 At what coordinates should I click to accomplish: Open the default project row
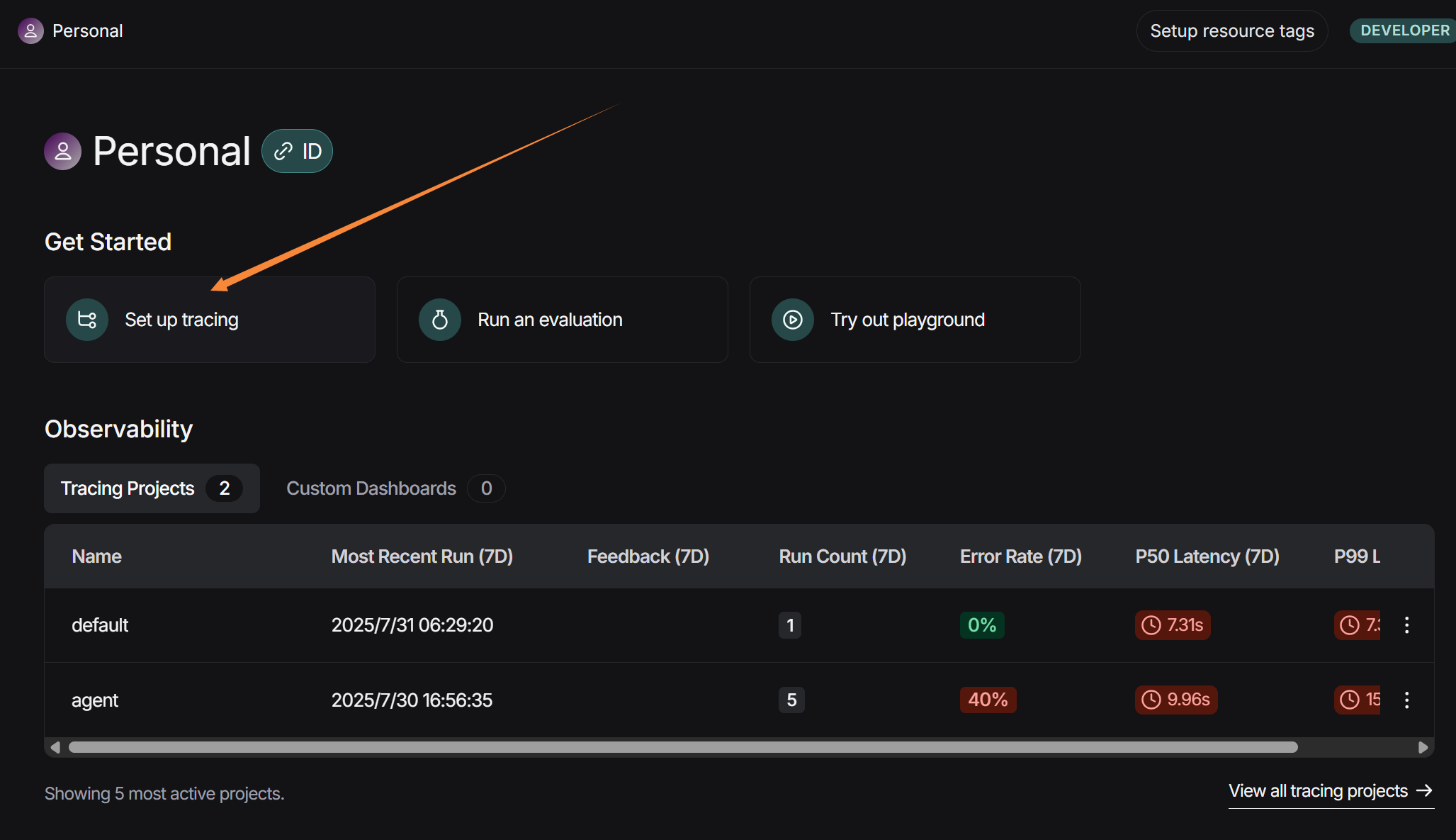tap(100, 625)
